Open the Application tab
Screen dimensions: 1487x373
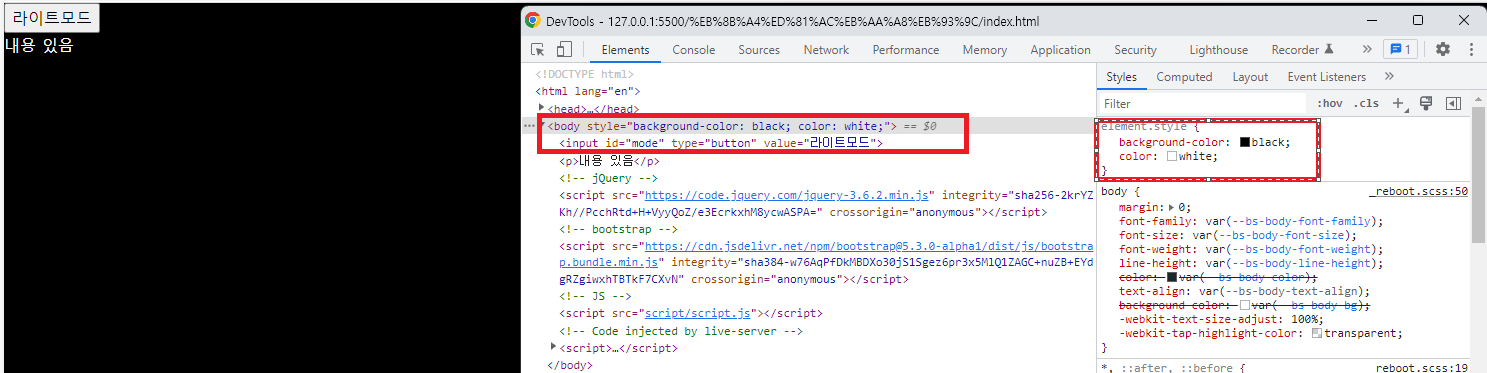tap(1060, 50)
